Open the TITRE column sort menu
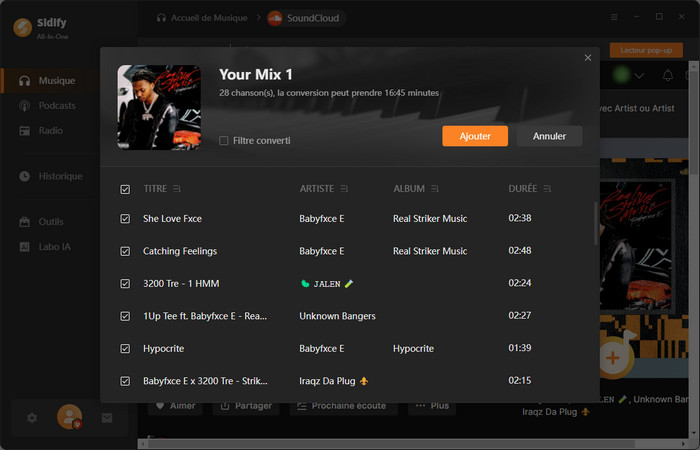 (177, 189)
